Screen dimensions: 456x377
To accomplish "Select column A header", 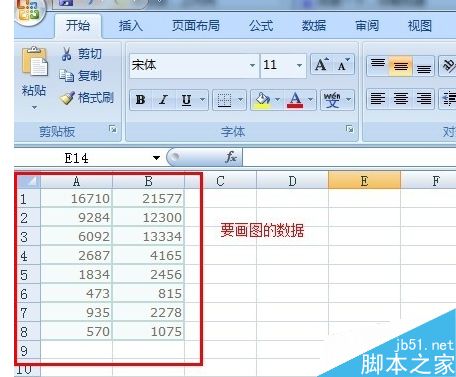I will point(76,181).
